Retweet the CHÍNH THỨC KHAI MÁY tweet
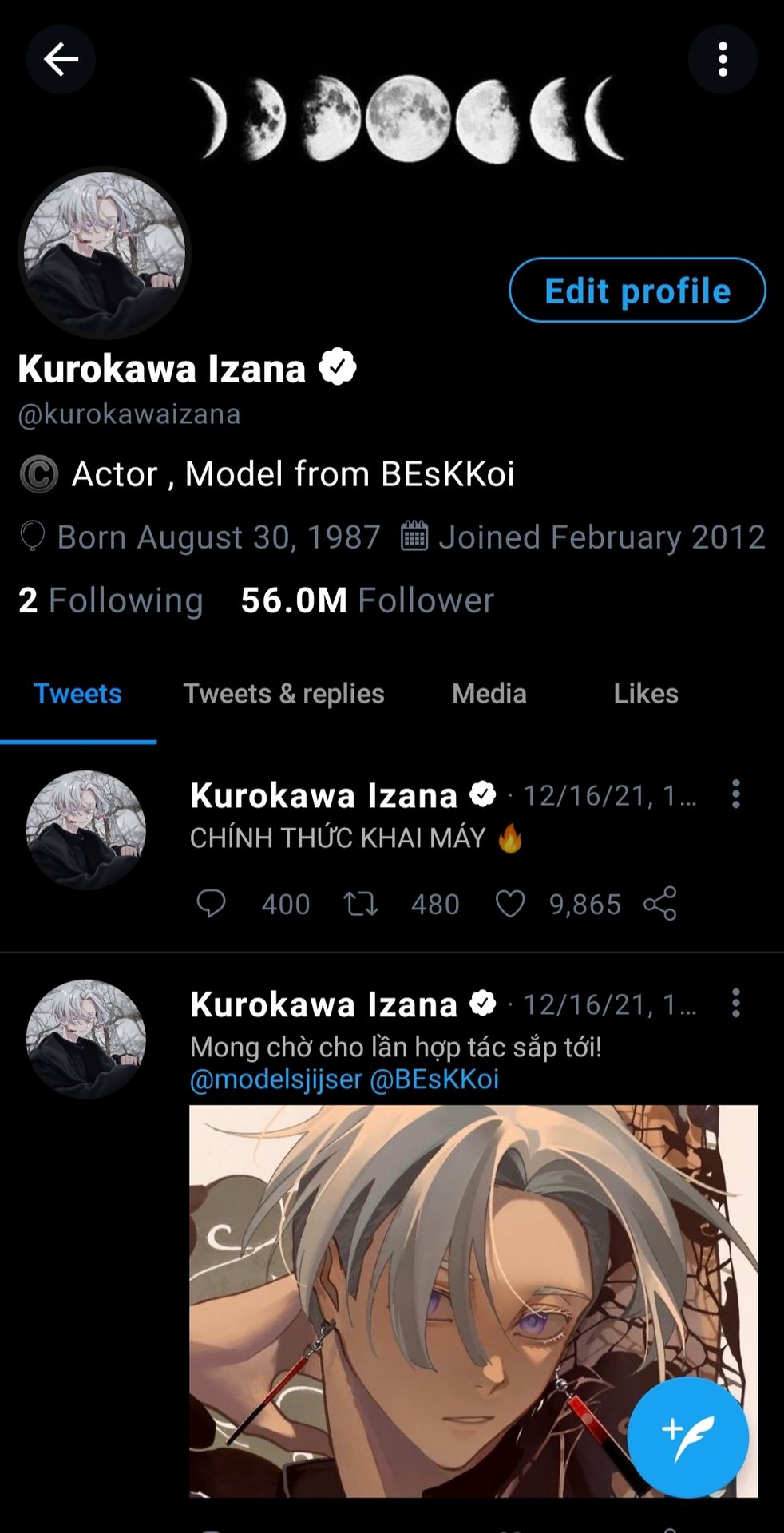The image size is (784, 1533). point(360,904)
